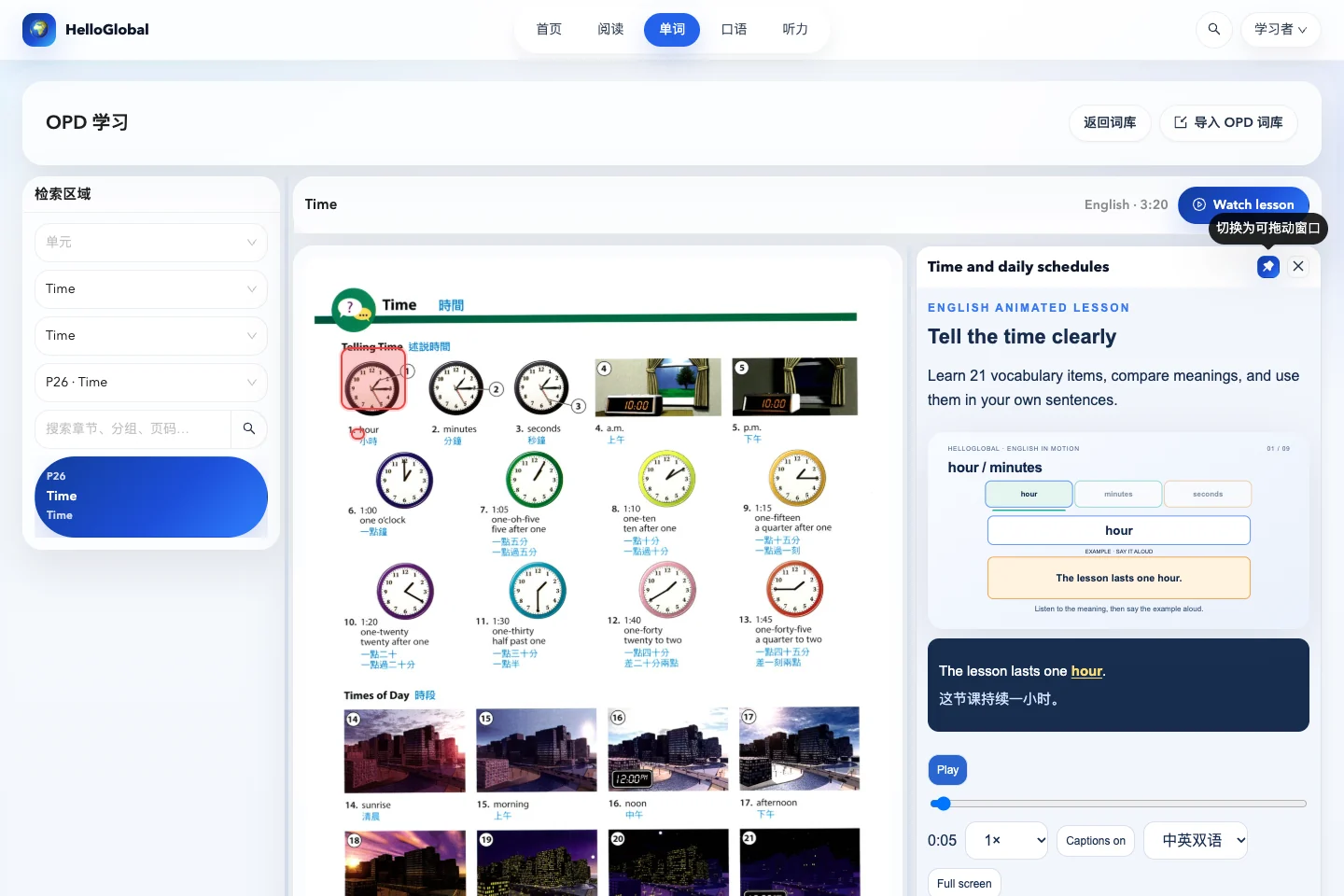Switch to the 口语 tab
This screenshot has width=1344, height=896.
coord(734,30)
